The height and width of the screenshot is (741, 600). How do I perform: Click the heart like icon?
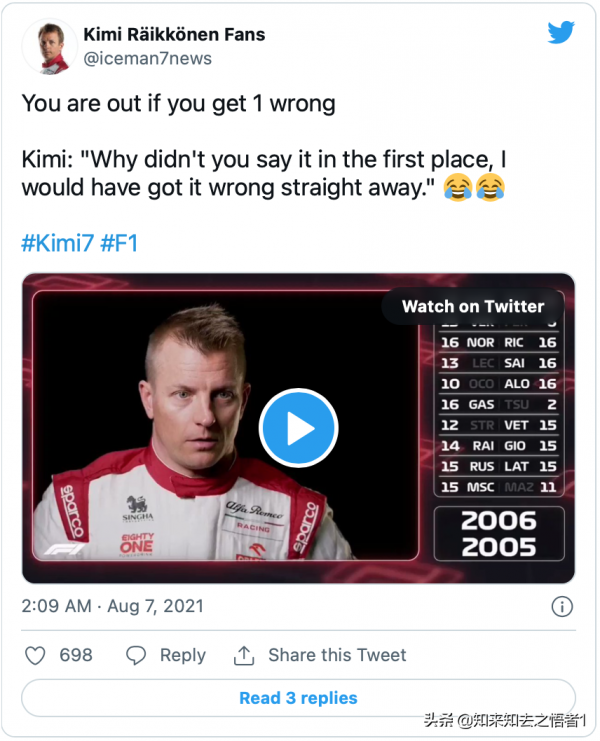(x=35, y=655)
